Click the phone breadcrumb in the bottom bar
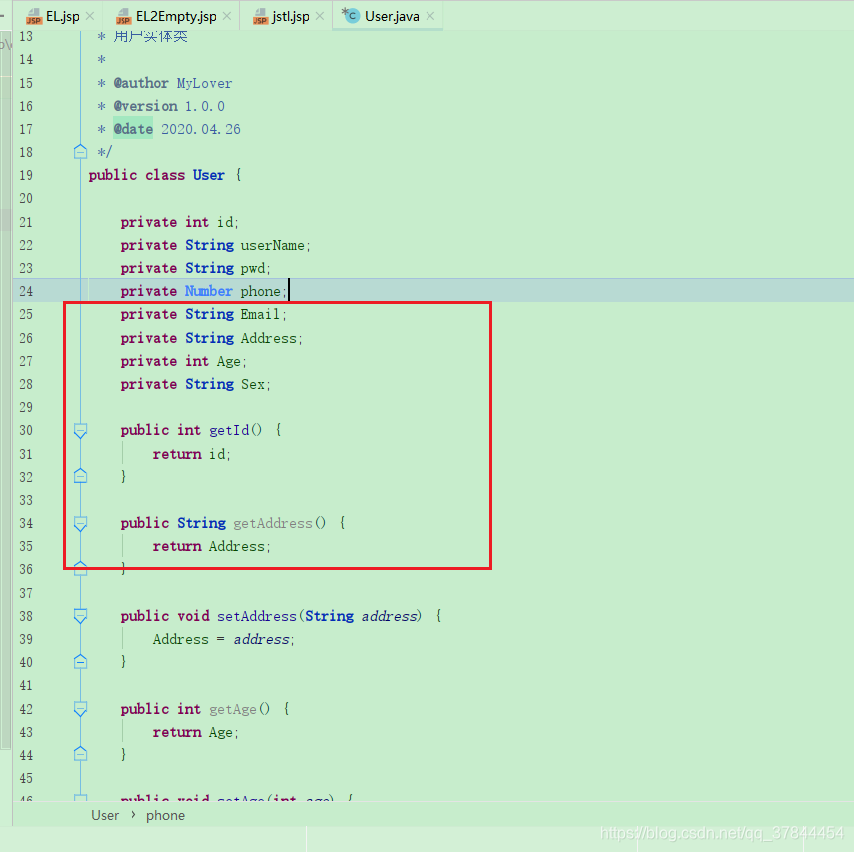 [x=165, y=816]
